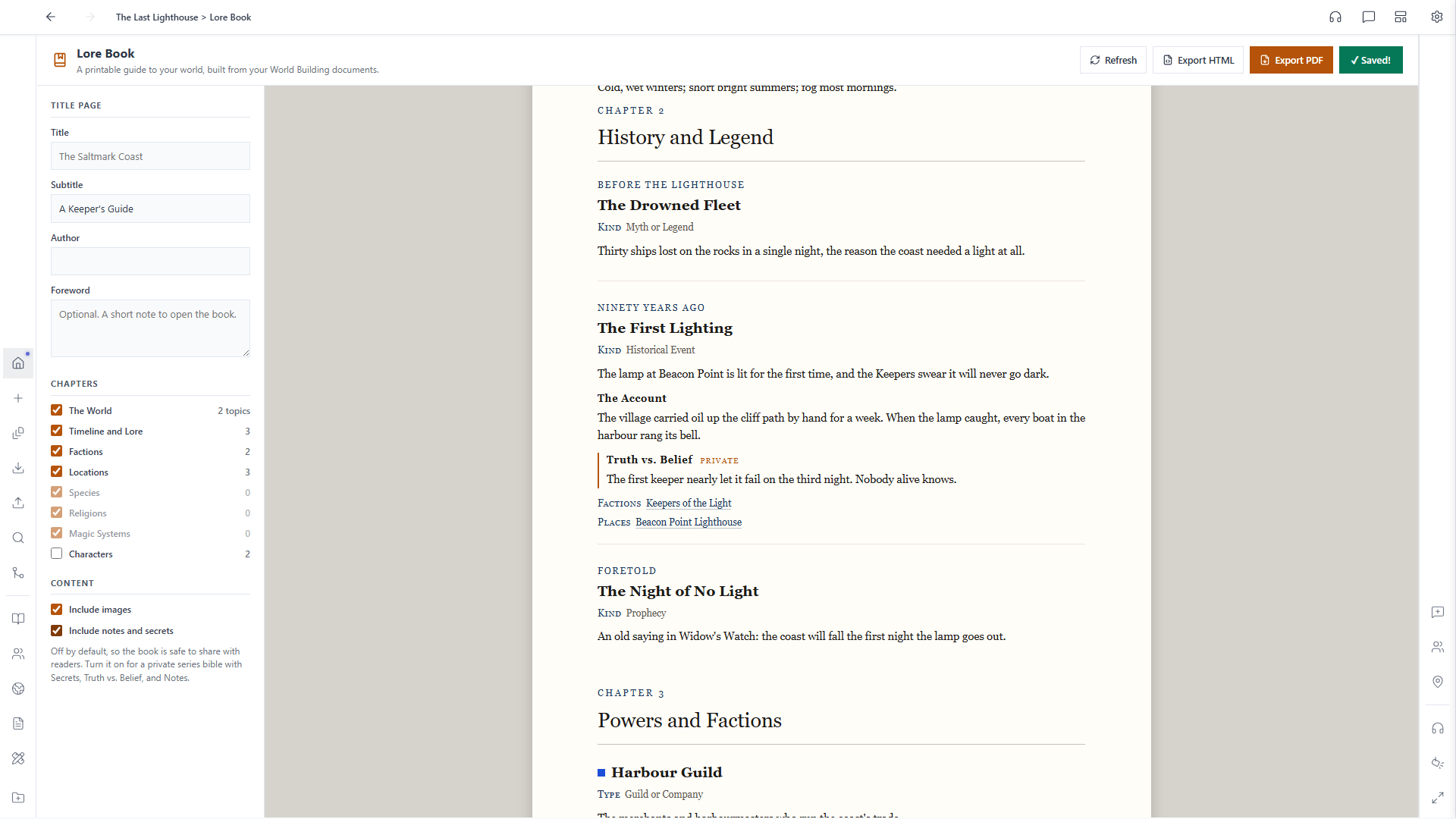Viewport: 1456px width, 819px height.
Task: Click the plus icon in left sidebar
Action: click(18, 398)
